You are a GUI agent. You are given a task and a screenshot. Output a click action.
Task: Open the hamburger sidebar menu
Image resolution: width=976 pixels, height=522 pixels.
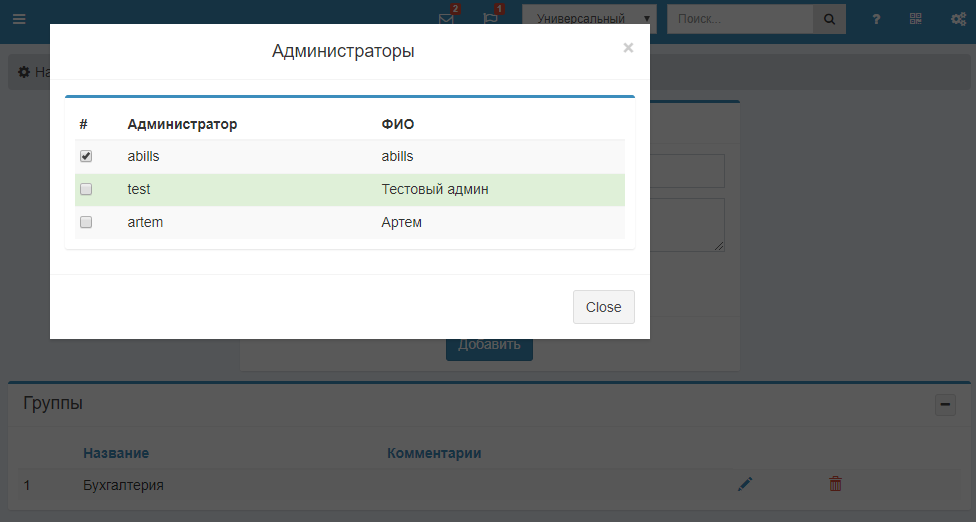point(19,19)
